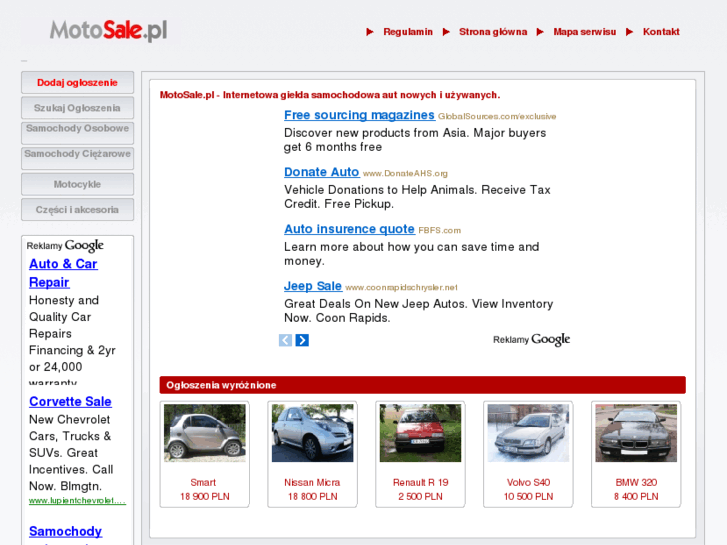Open the Volvo S40 photo
The height and width of the screenshot is (545, 727).
pyautogui.click(x=528, y=433)
